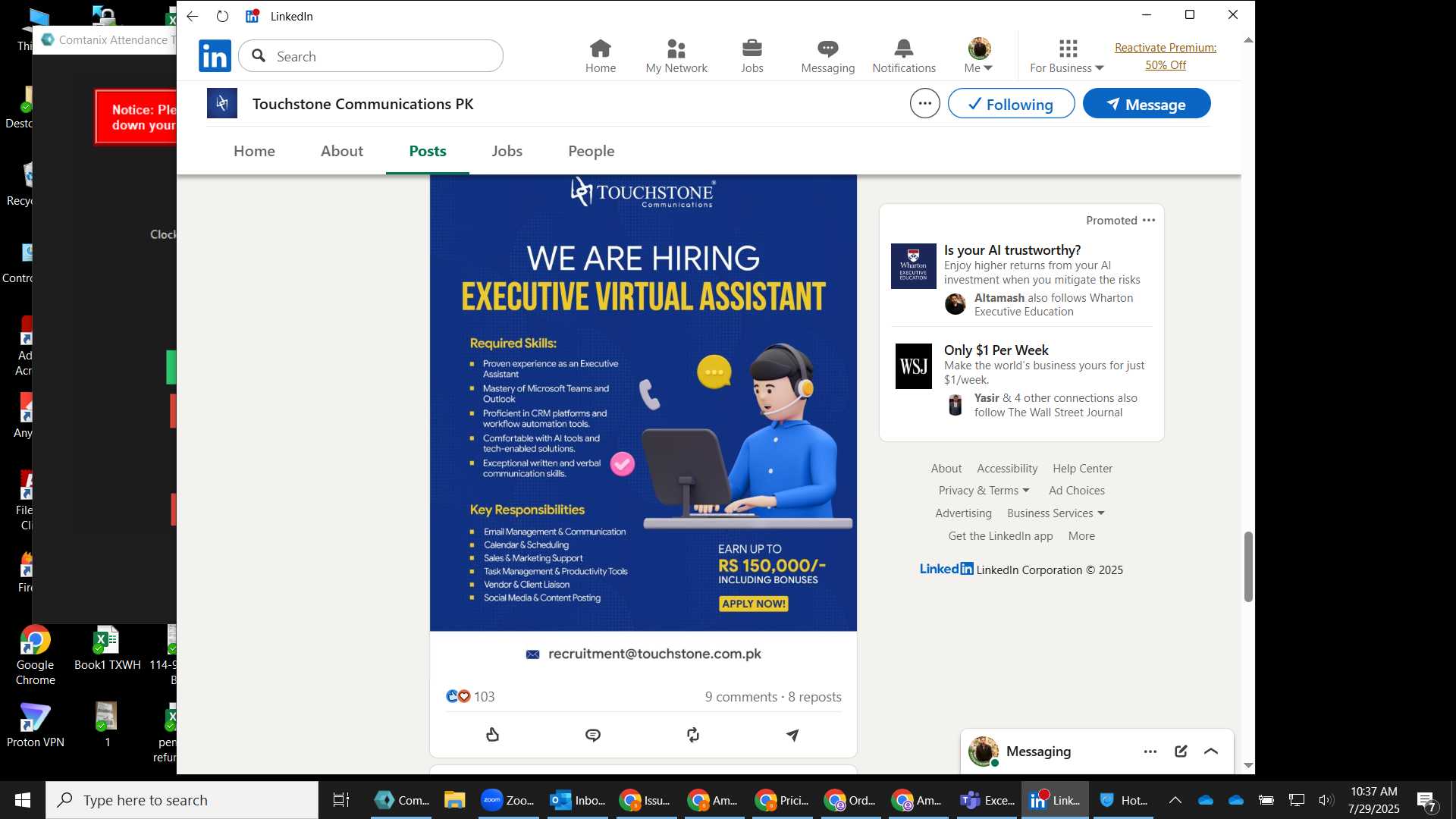Image resolution: width=1456 pixels, height=819 pixels.
Task: Like the hiring post
Action: (493, 734)
